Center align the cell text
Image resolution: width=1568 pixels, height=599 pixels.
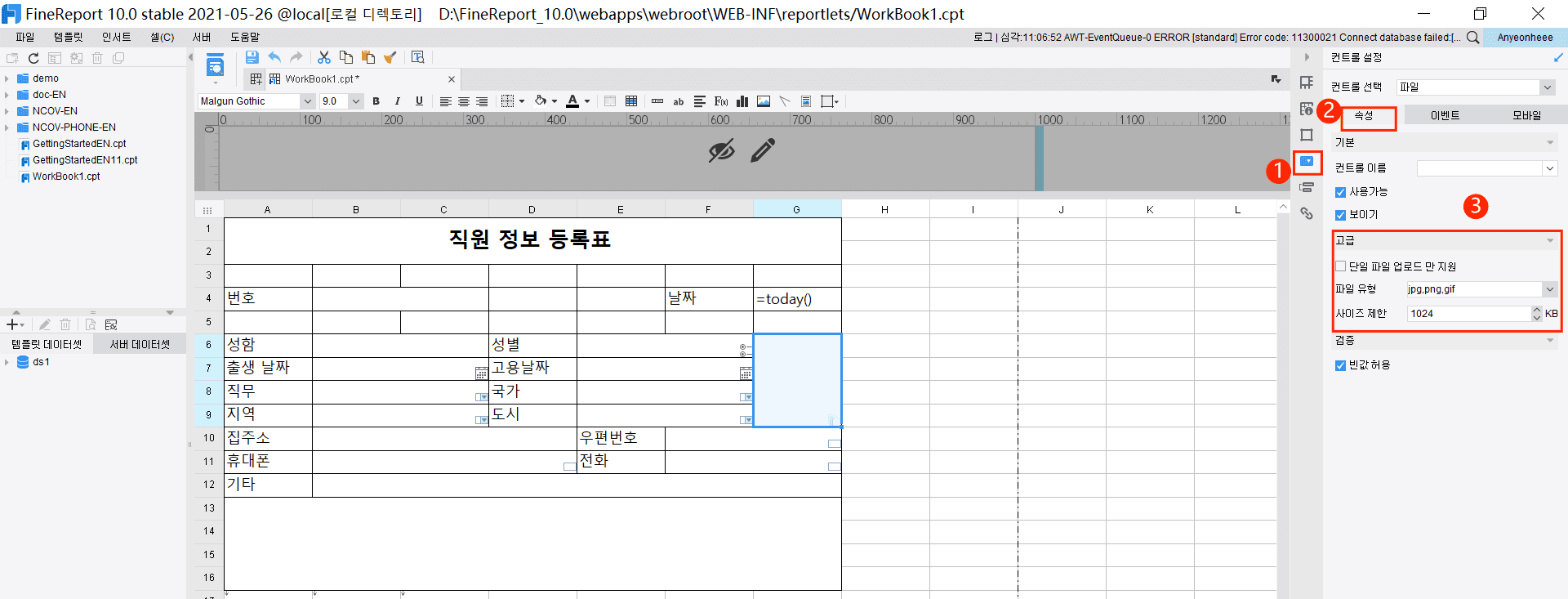click(x=464, y=101)
